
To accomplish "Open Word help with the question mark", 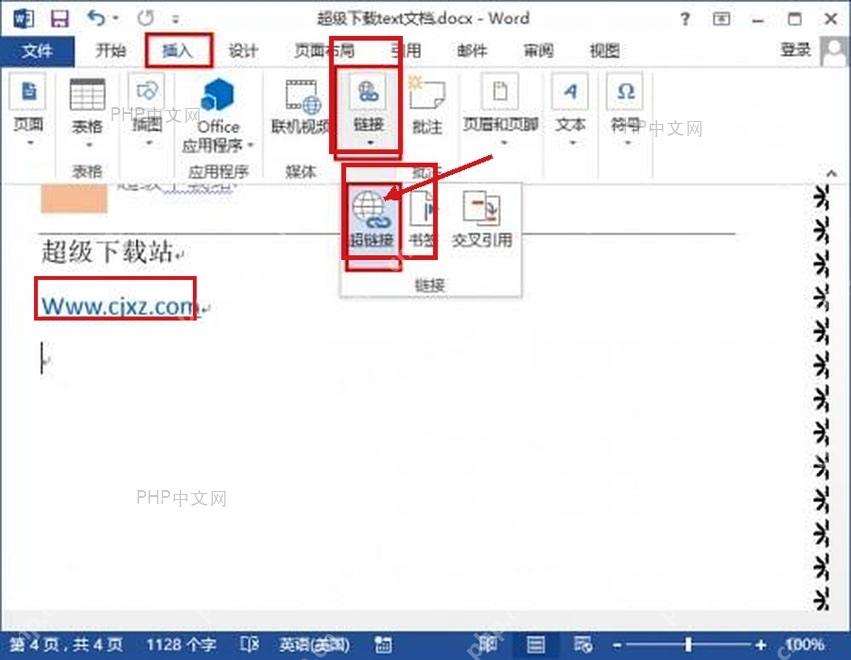I will click(685, 20).
